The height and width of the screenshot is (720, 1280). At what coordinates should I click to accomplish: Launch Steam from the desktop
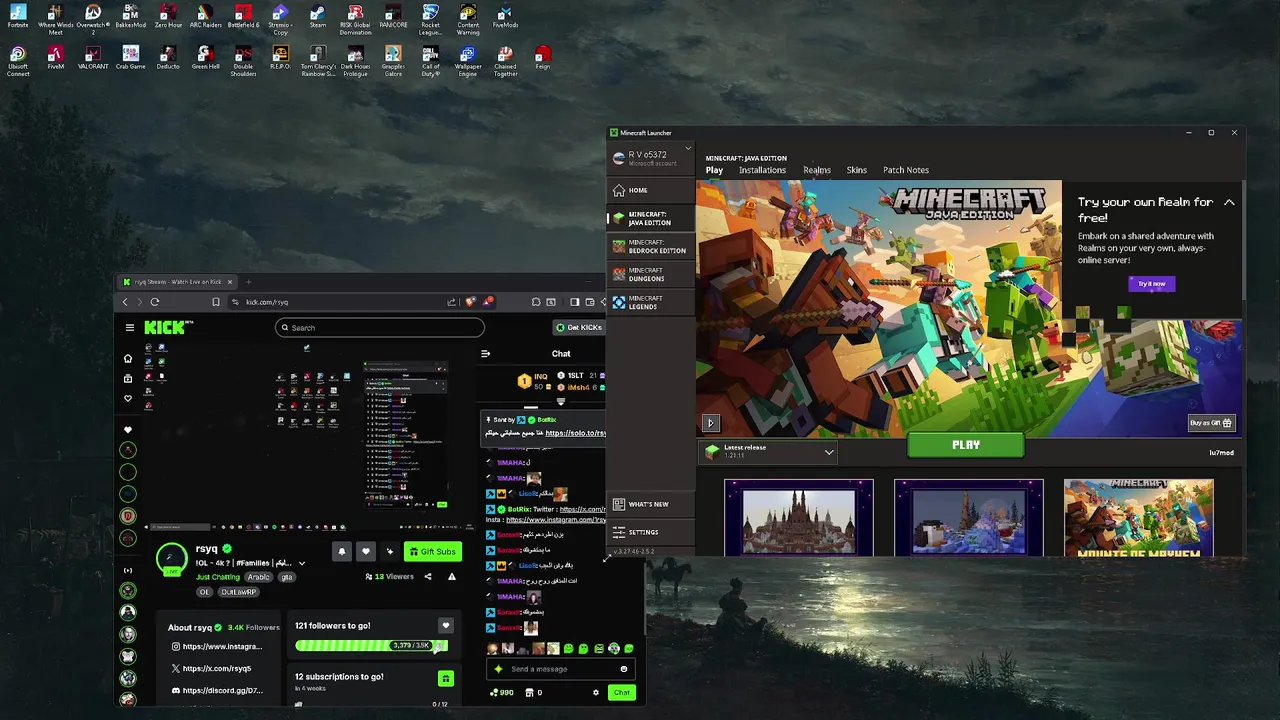[x=317, y=17]
